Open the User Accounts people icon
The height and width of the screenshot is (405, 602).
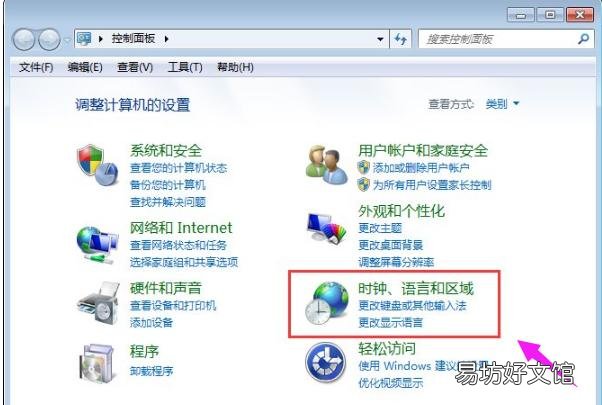[x=326, y=165]
